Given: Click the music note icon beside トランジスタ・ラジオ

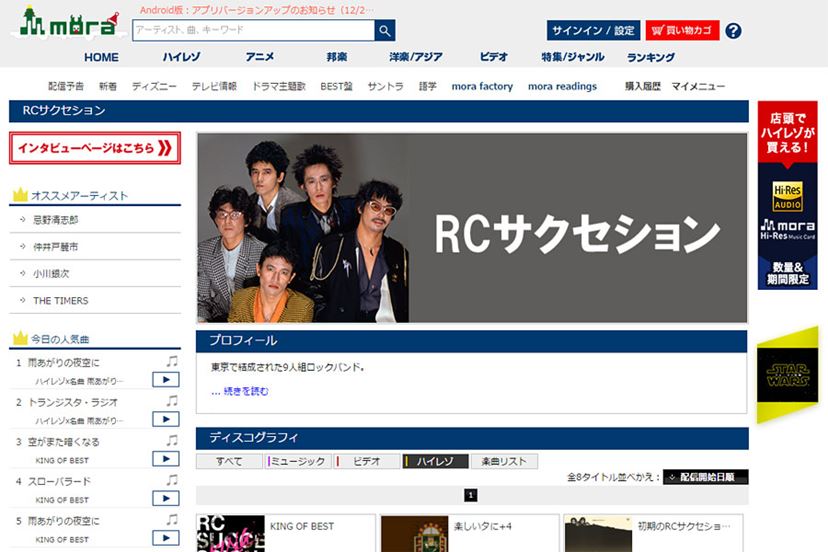Looking at the screenshot, I should 172,401.
